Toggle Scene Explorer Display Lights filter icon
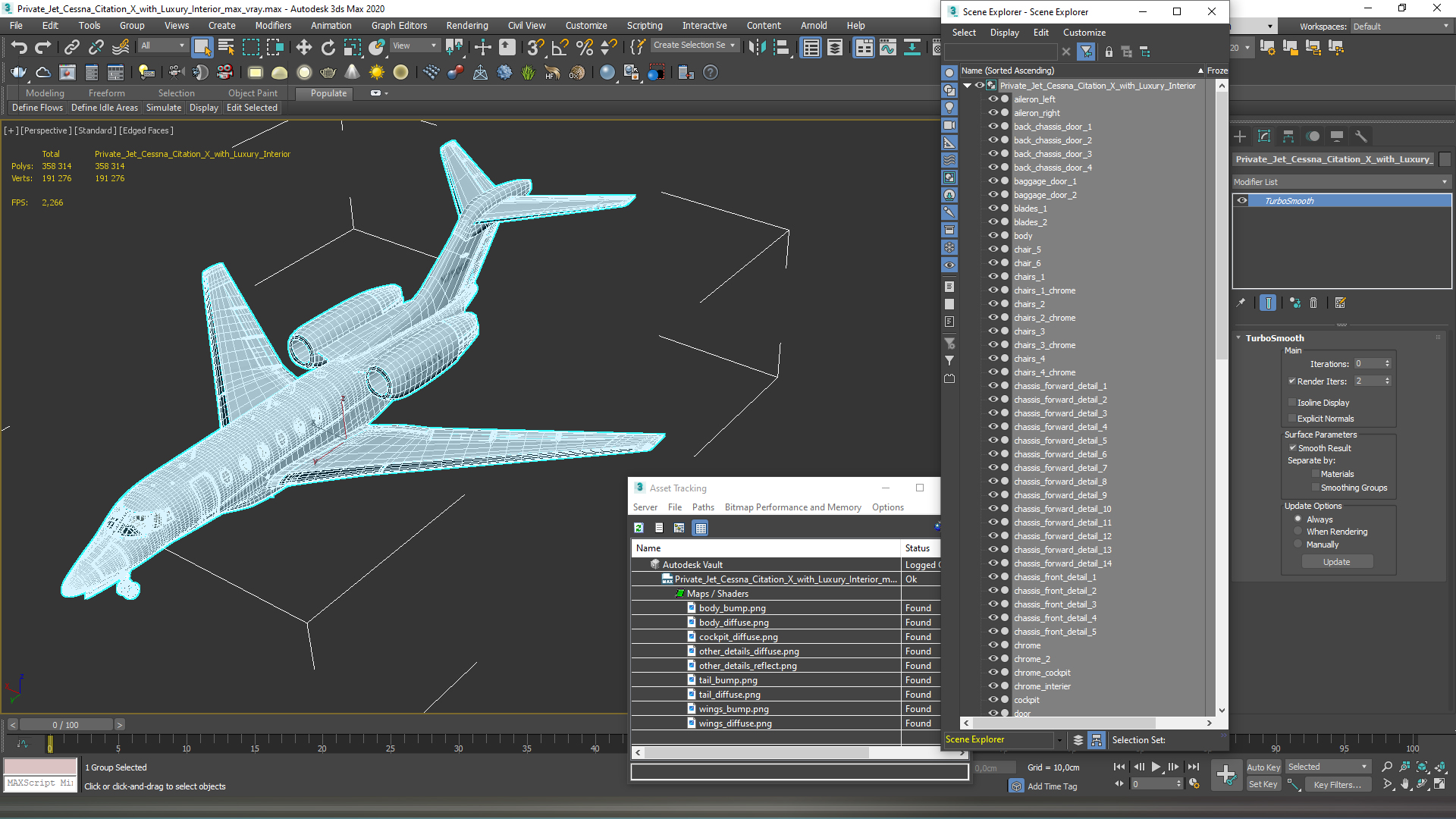 949,108
